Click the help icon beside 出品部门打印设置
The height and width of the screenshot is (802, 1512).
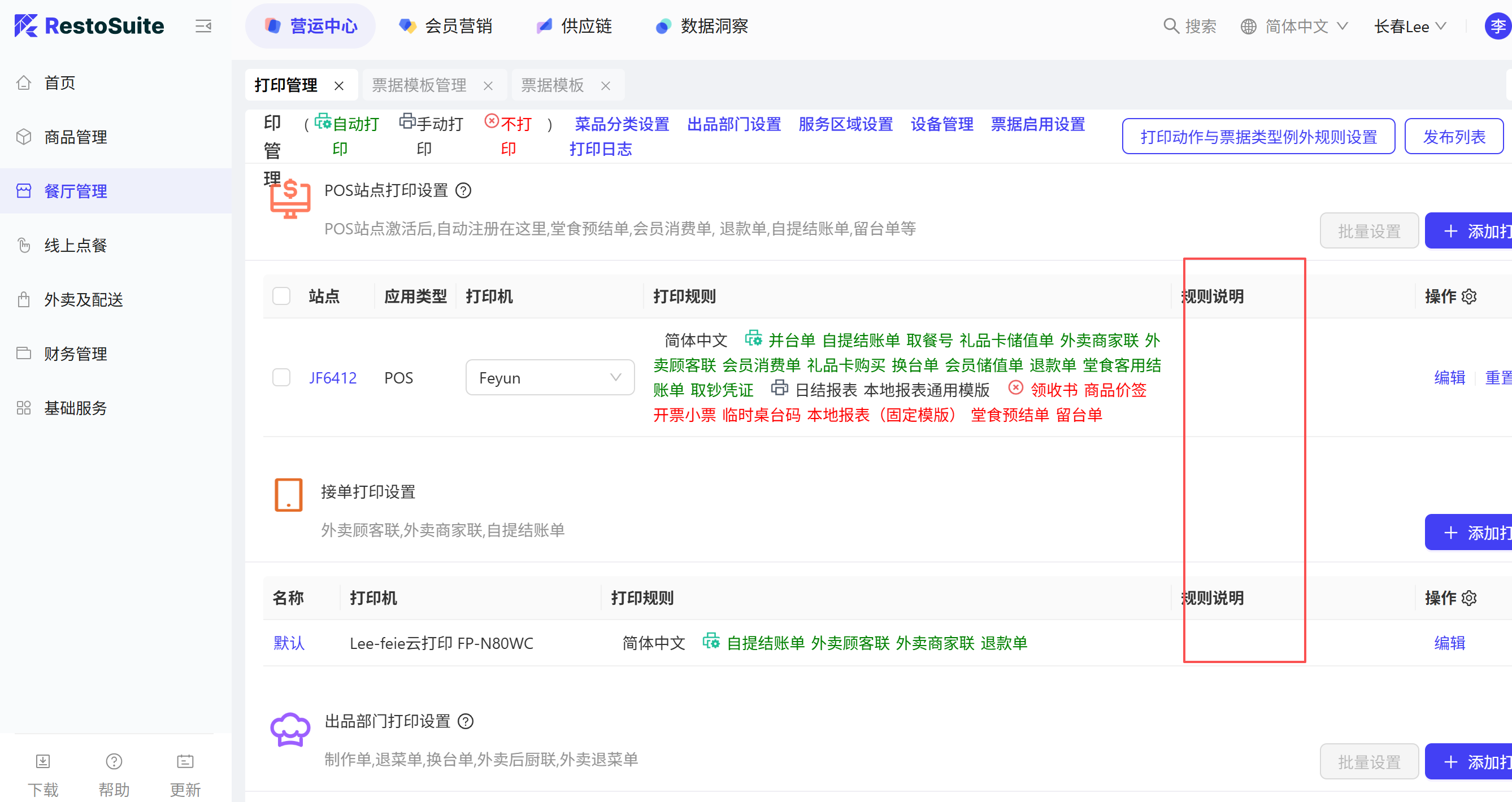pyautogui.click(x=466, y=721)
